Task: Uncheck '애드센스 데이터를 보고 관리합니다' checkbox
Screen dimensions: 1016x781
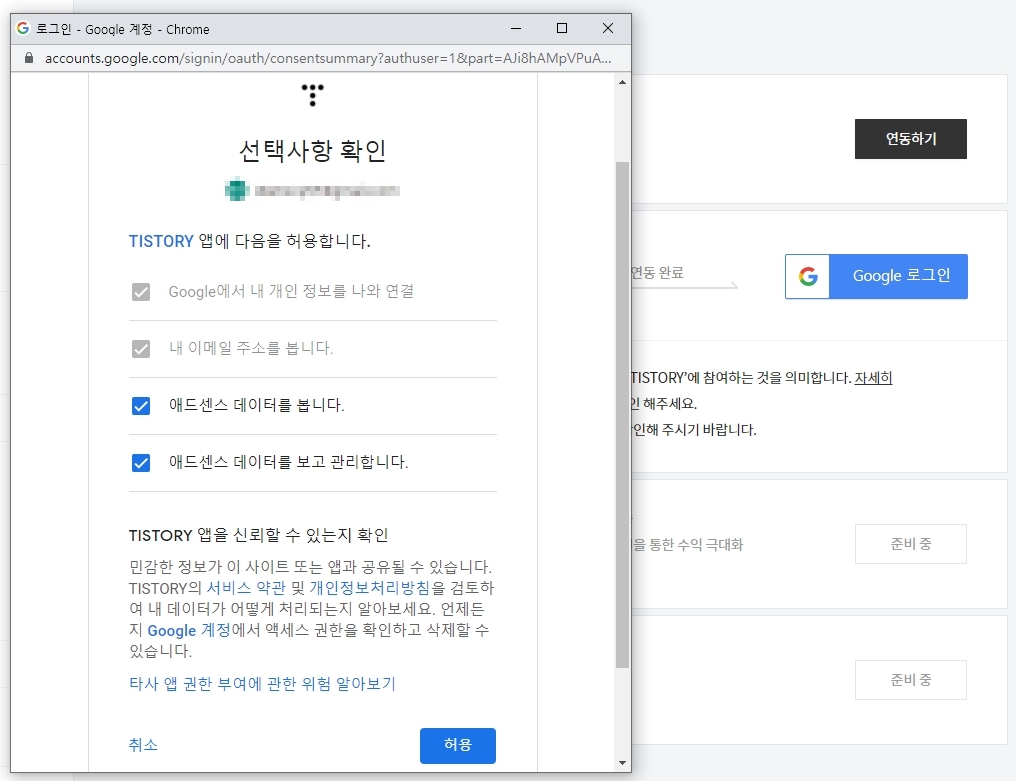Action: (141, 463)
